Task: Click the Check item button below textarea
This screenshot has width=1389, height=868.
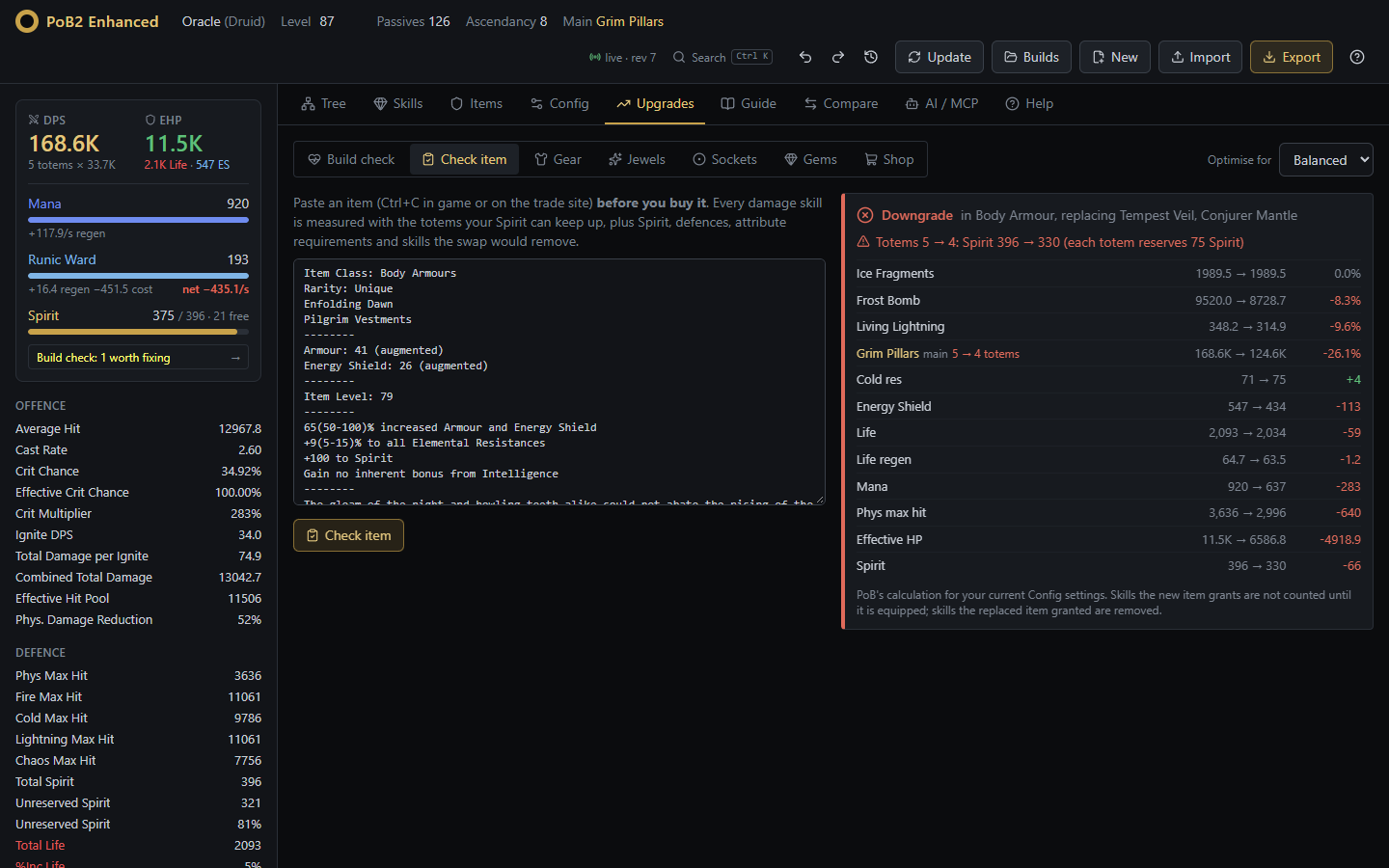Action: coord(348,535)
